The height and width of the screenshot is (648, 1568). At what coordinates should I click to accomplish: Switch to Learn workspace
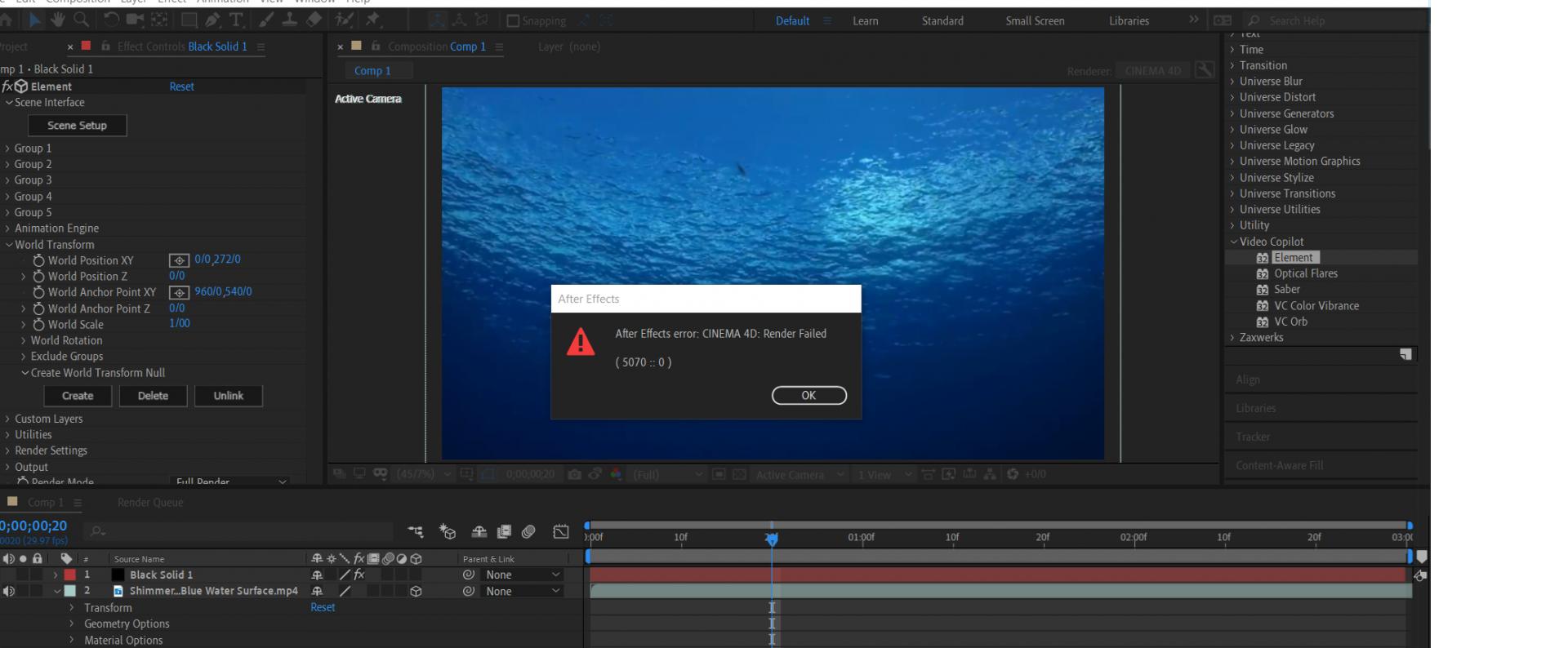click(x=865, y=21)
